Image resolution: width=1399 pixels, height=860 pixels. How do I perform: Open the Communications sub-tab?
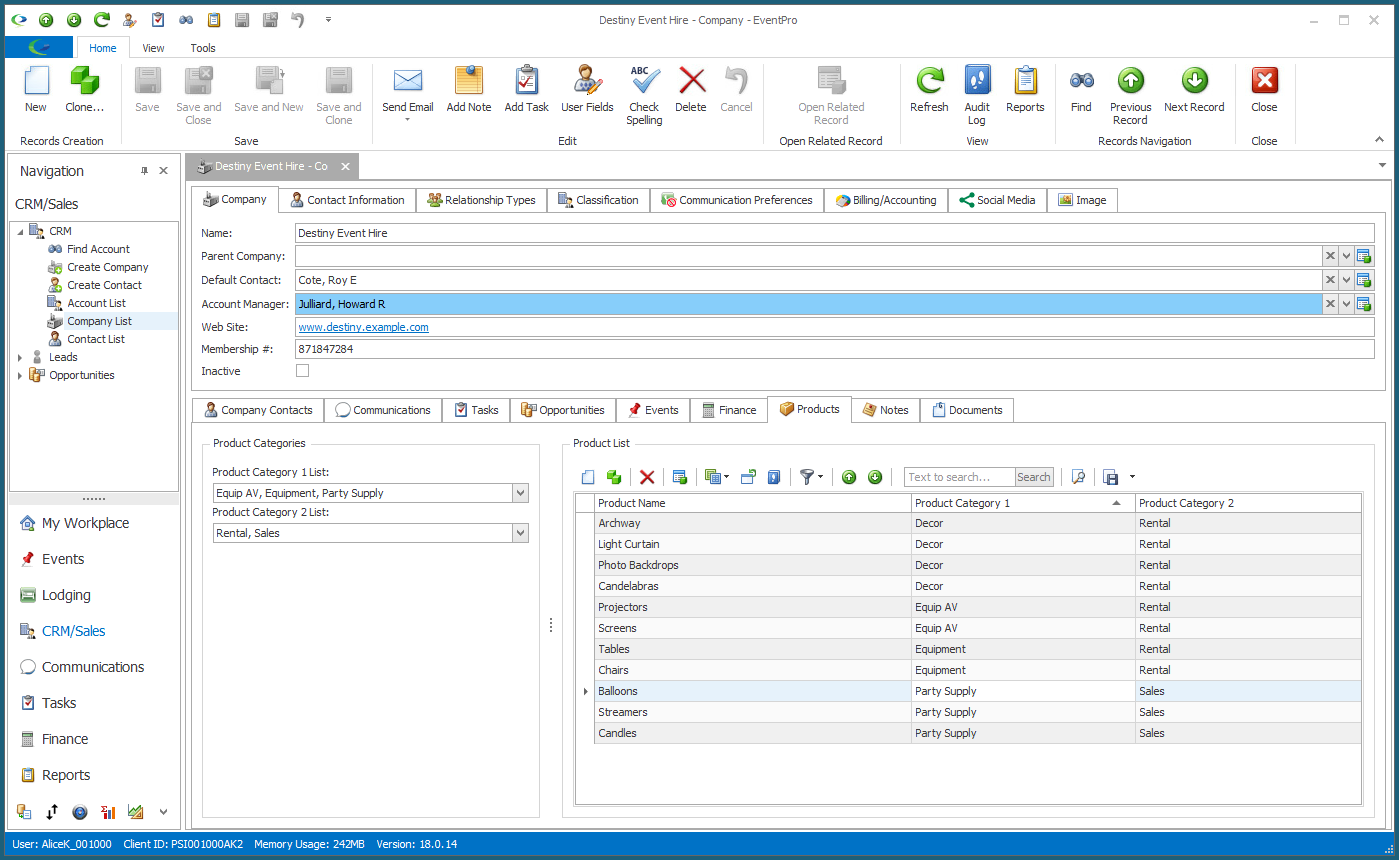(x=383, y=410)
